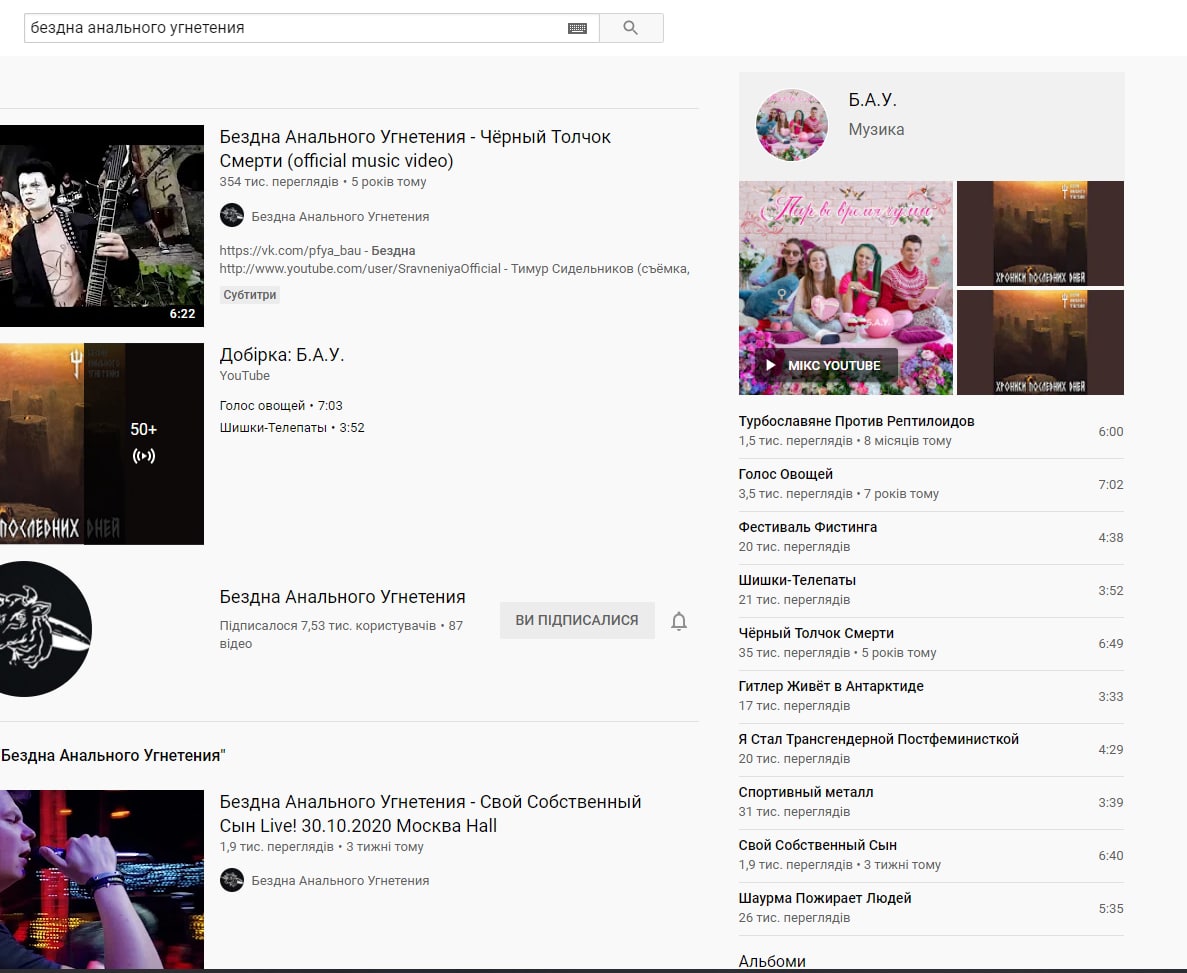Click ВИ ПІДПИСАЛИСЯ subscribed button
Screen dimensions: 1187x973
(x=577, y=620)
